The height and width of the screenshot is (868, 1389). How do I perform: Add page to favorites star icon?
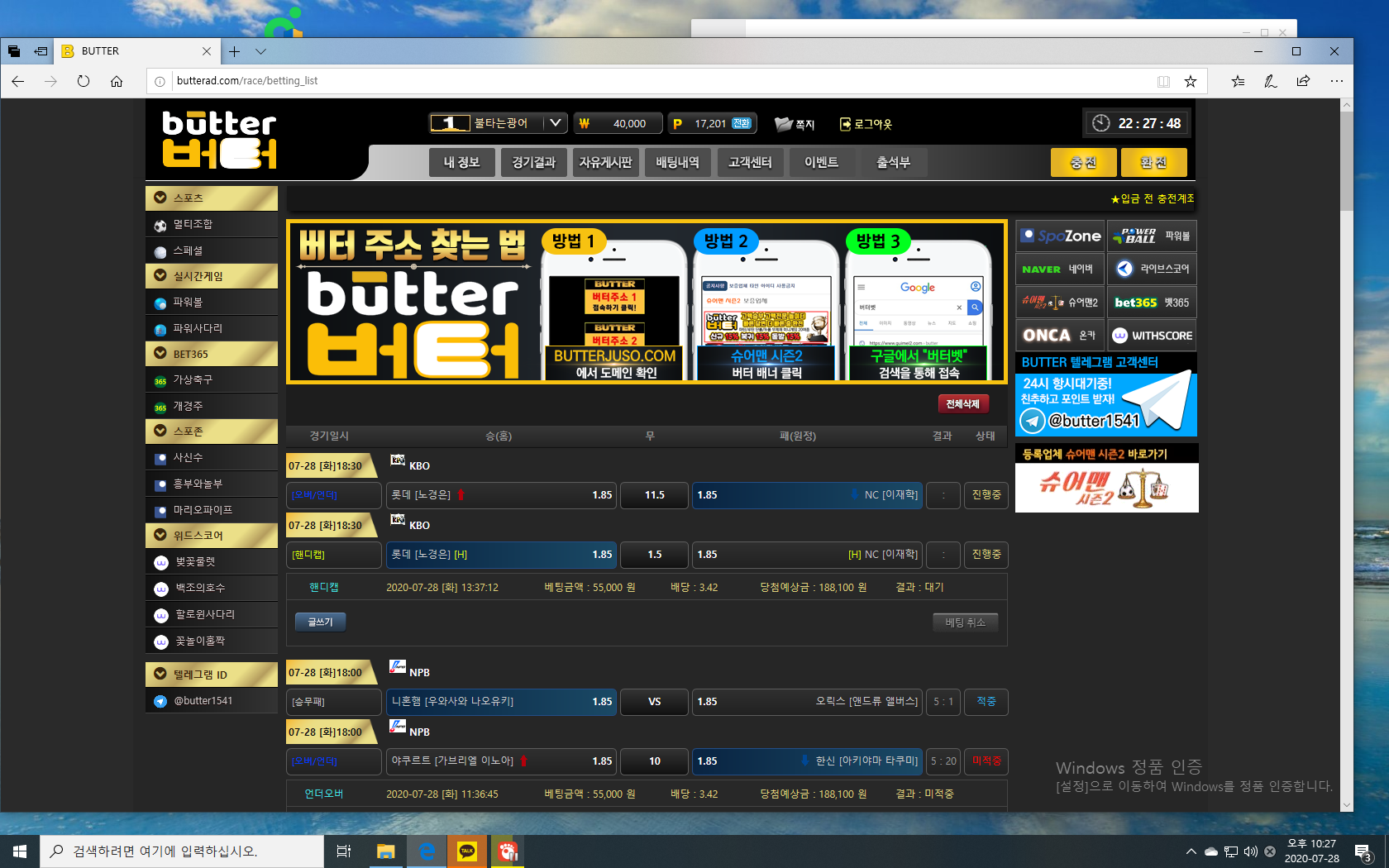(x=1190, y=81)
